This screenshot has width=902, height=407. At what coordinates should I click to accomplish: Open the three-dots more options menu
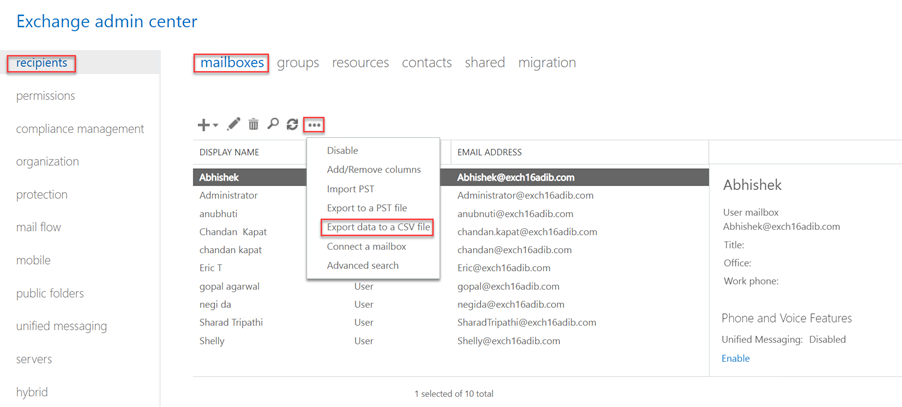(314, 124)
